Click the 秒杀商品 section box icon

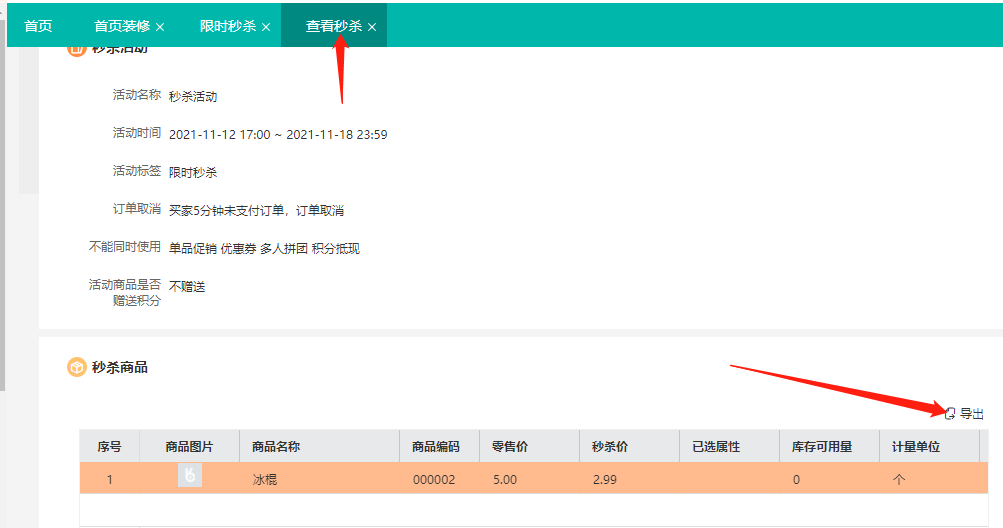click(x=77, y=368)
